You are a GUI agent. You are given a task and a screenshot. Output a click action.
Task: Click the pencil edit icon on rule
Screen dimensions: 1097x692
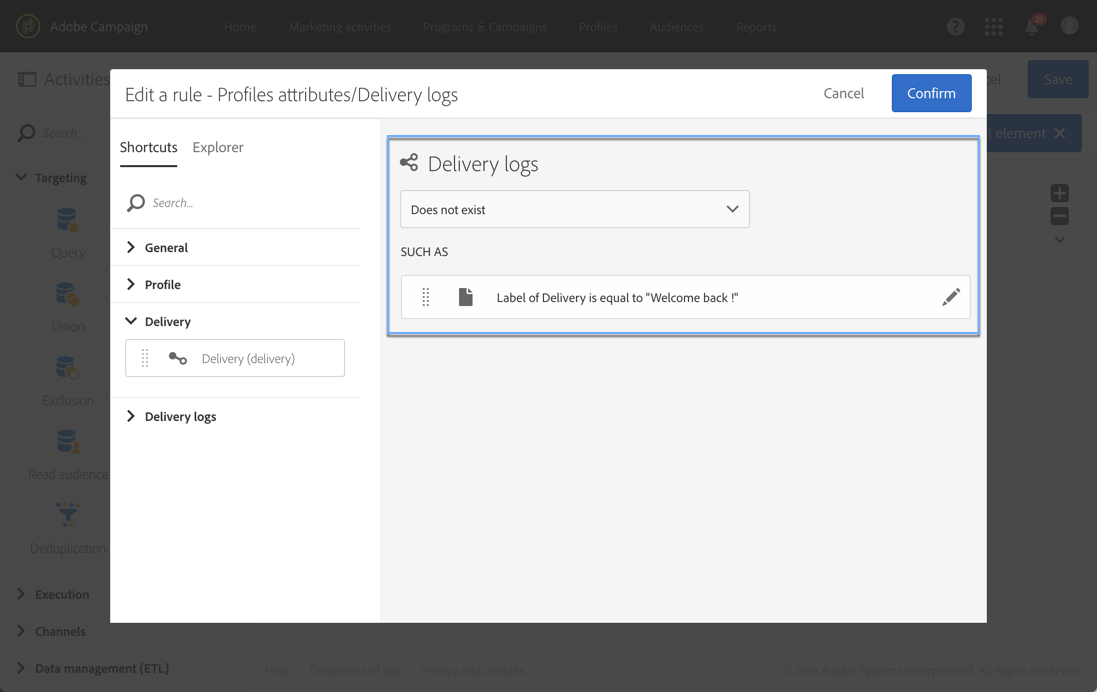coord(950,297)
